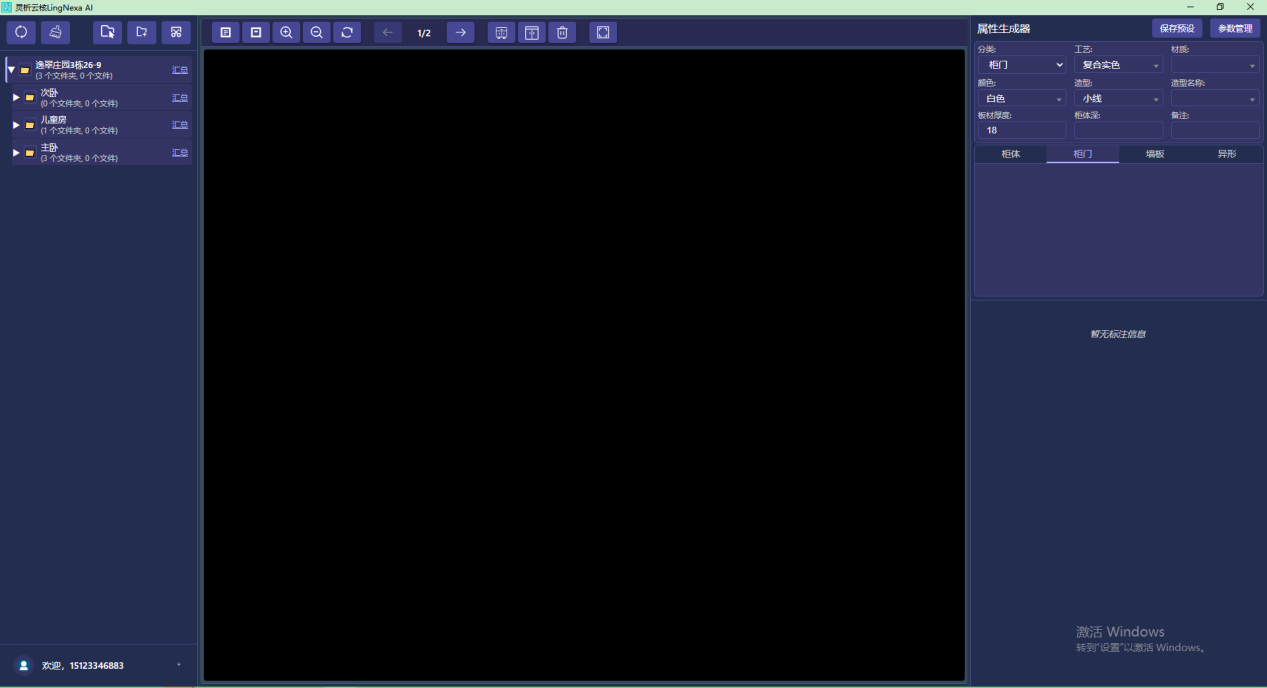The height and width of the screenshot is (688, 1267).
Task: Go to the next page with right arrow
Action: click(x=460, y=33)
